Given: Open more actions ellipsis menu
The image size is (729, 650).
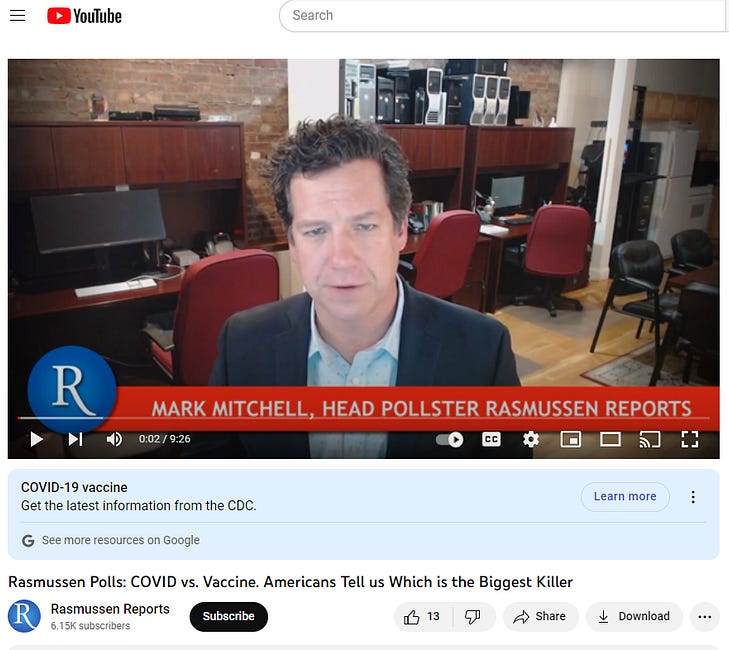Looking at the screenshot, I should coord(705,617).
